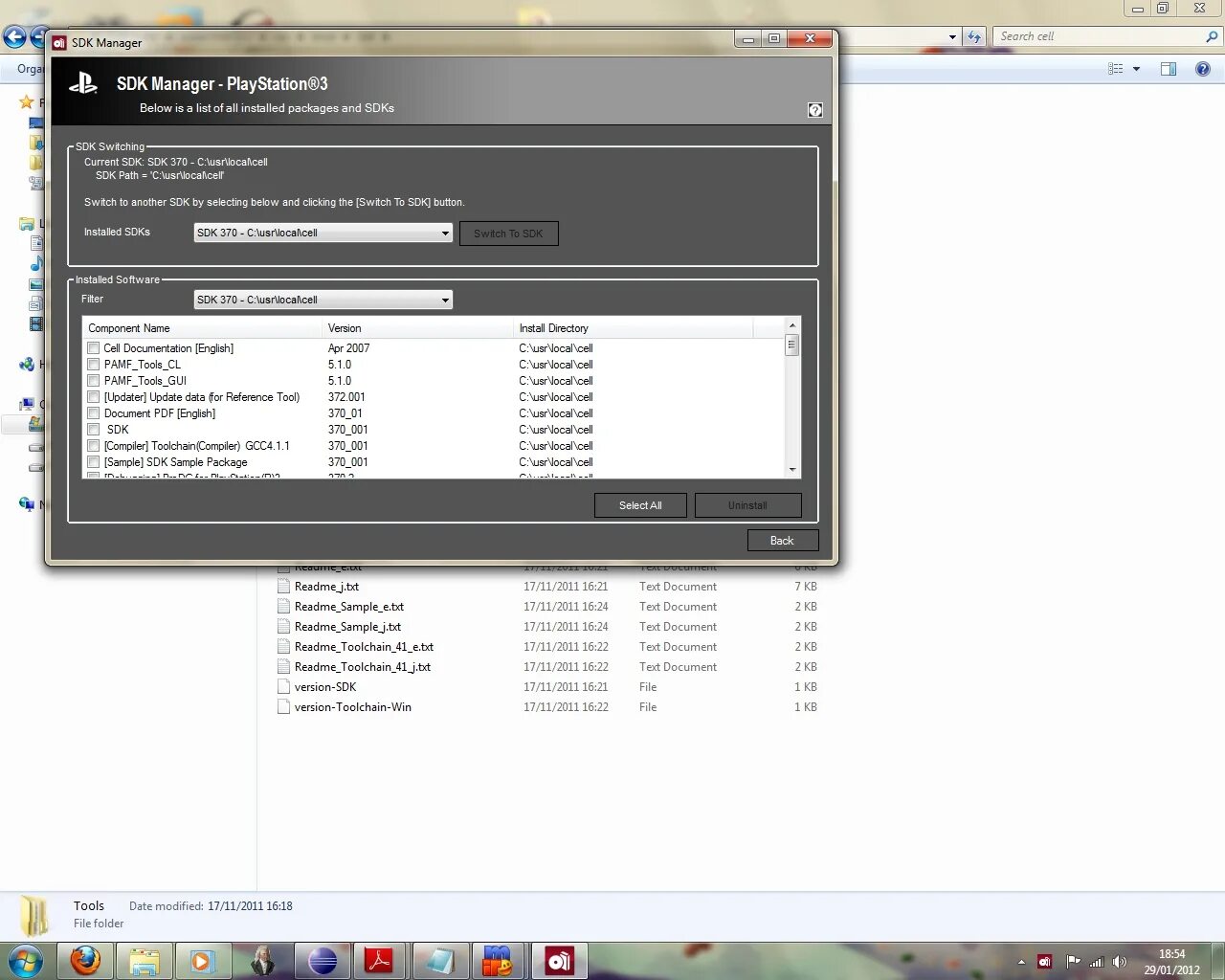Screen dimensions: 1225x980
Task: Select the Readme_j.txt file
Action: coord(326,587)
